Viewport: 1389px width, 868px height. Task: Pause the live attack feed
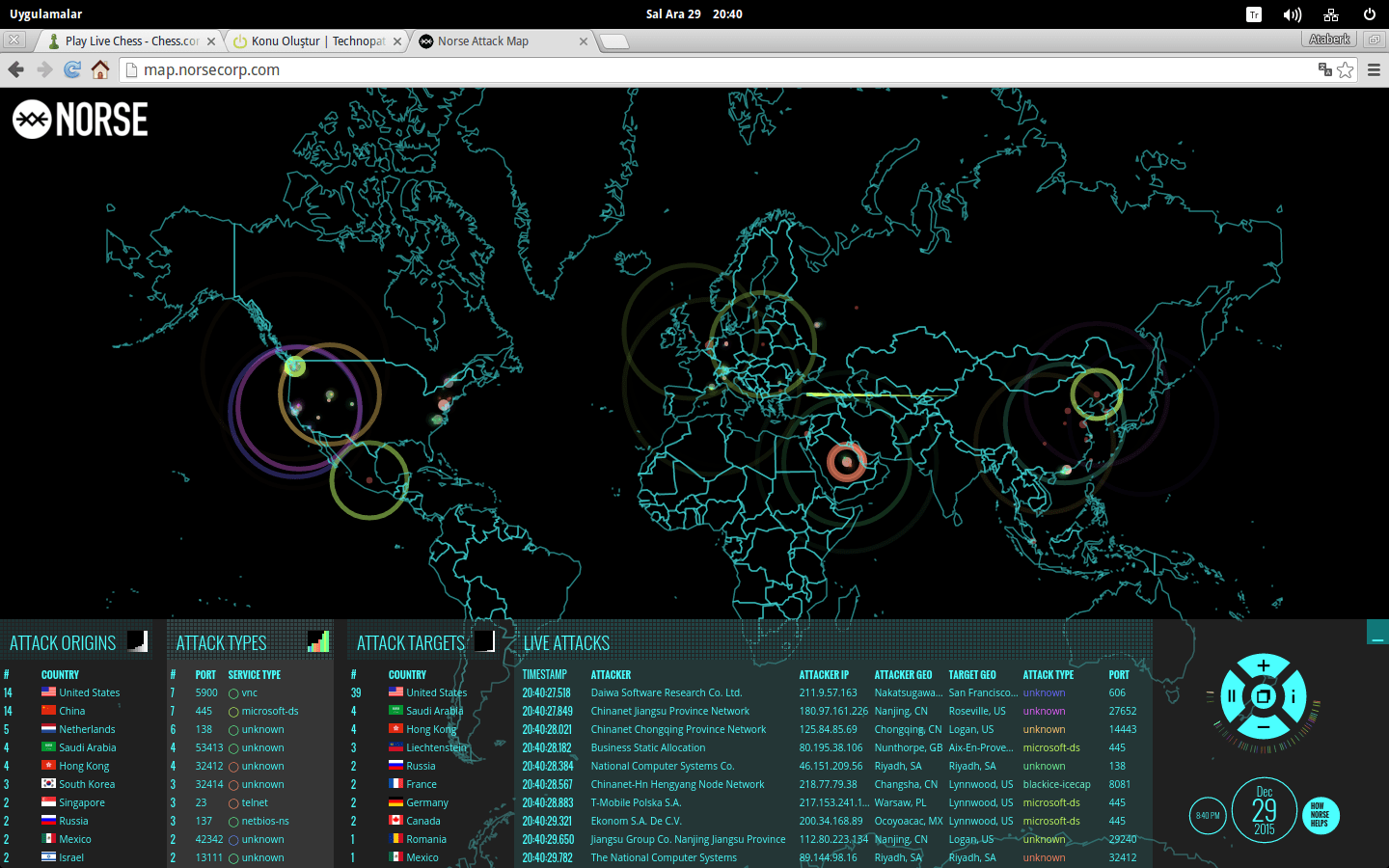[x=1232, y=696]
